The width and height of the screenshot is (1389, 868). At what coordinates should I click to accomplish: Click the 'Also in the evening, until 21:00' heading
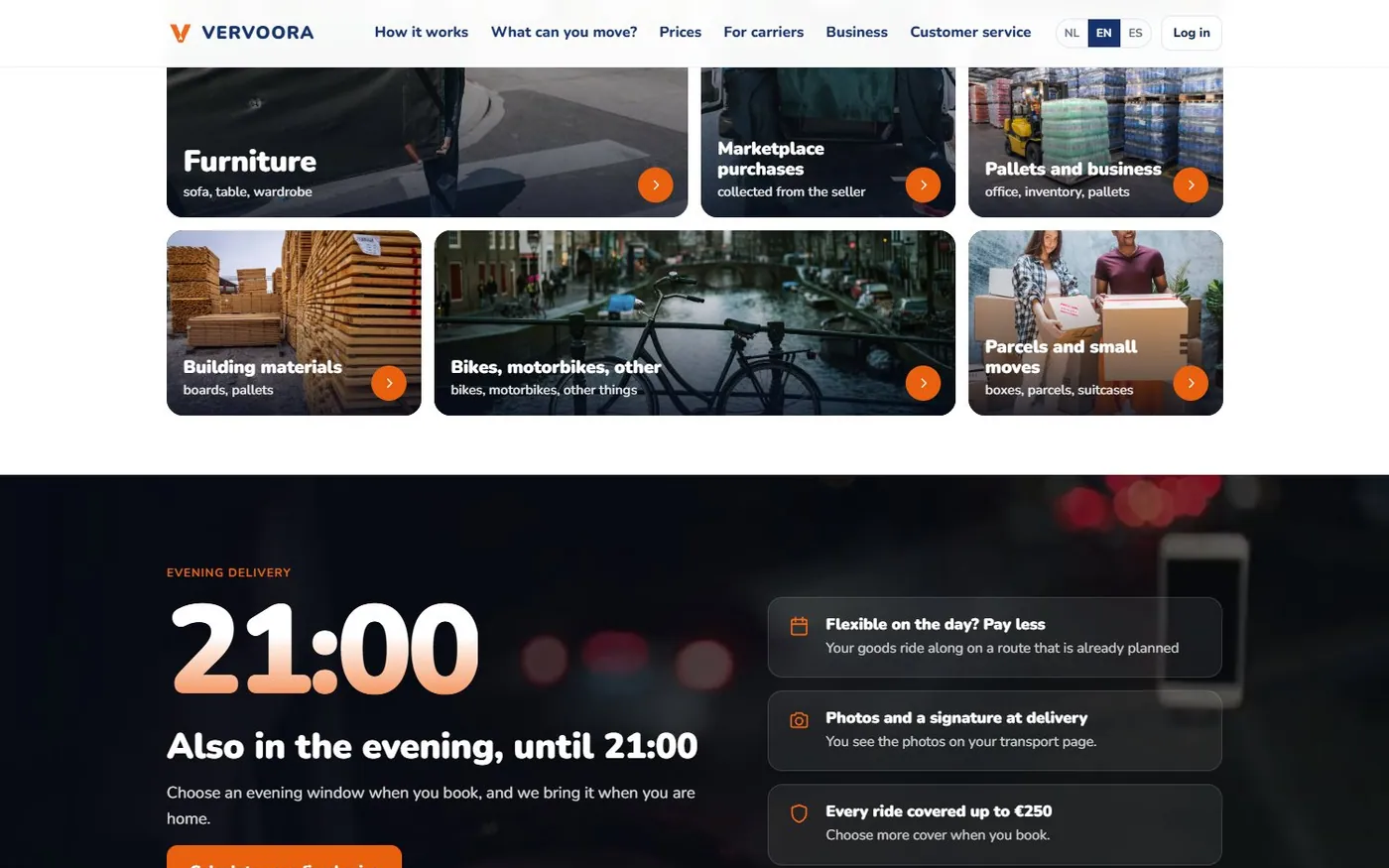[x=433, y=746]
